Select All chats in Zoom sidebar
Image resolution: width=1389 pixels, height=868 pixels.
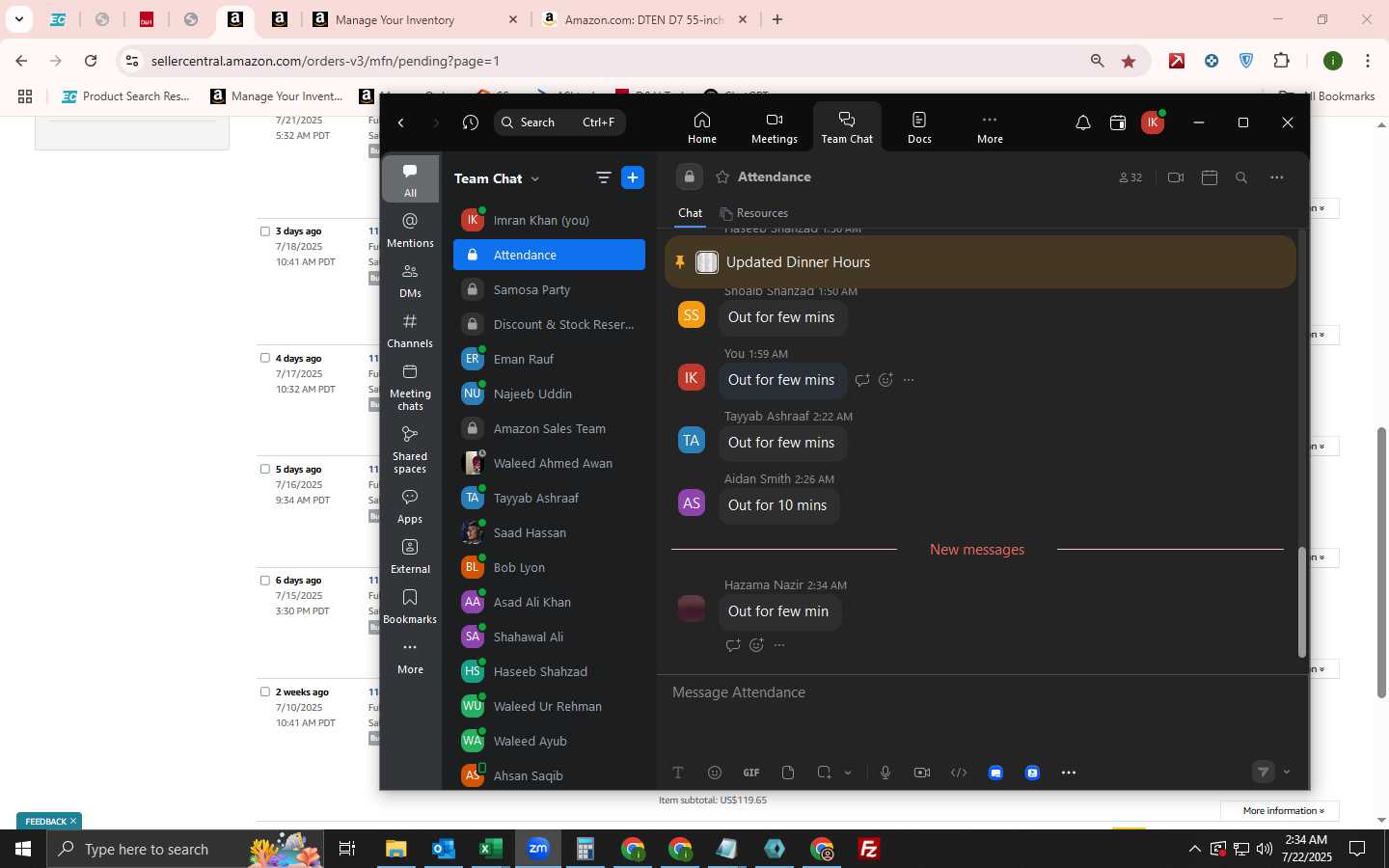(x=410, y=179)
